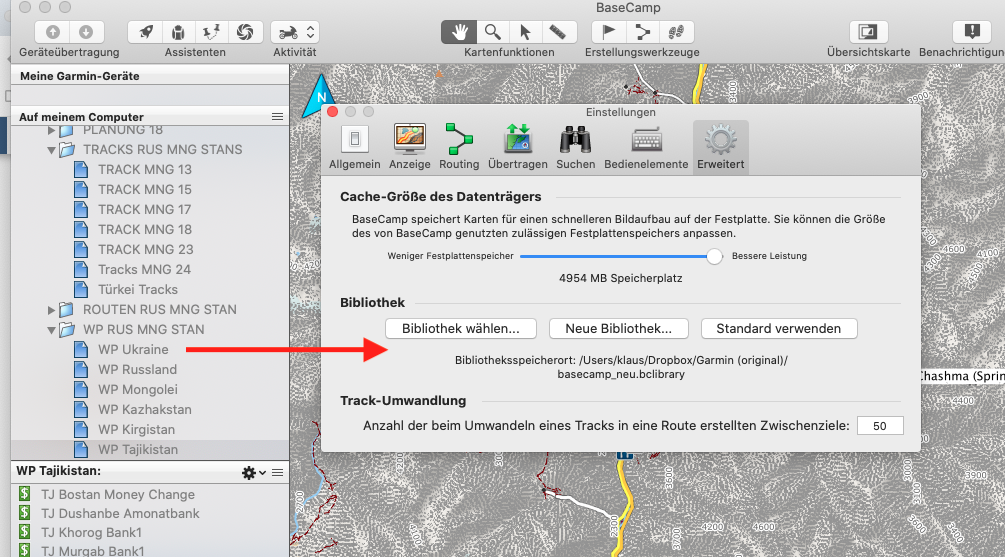Click the ROUTEN RUS MNG STAN folder name
Viewport: 1005px width, 557px height.
click(x=160, y=310)
